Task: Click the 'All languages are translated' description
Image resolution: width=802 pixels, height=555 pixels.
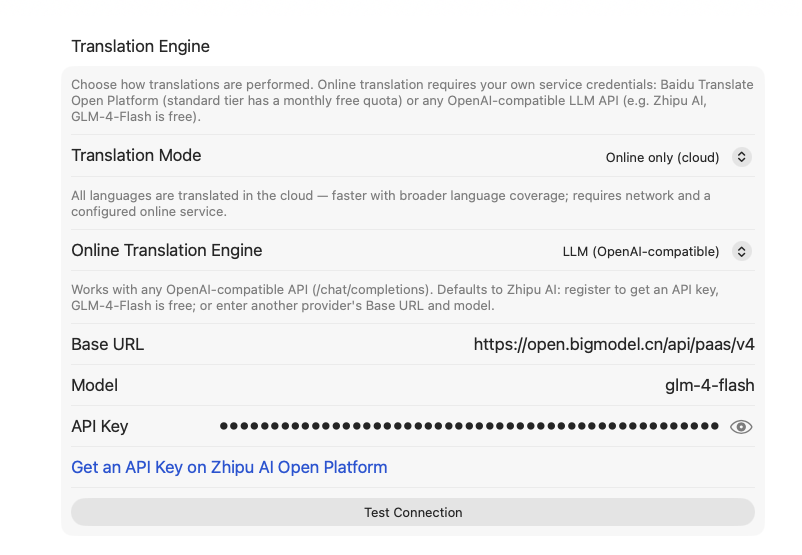Action: click(x=391, y=204)
